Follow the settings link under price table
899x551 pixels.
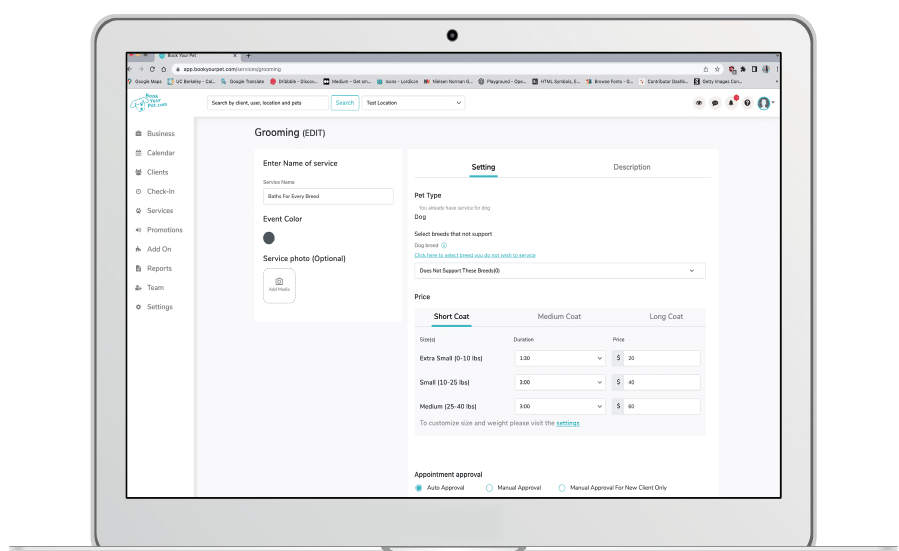[567, 423]
